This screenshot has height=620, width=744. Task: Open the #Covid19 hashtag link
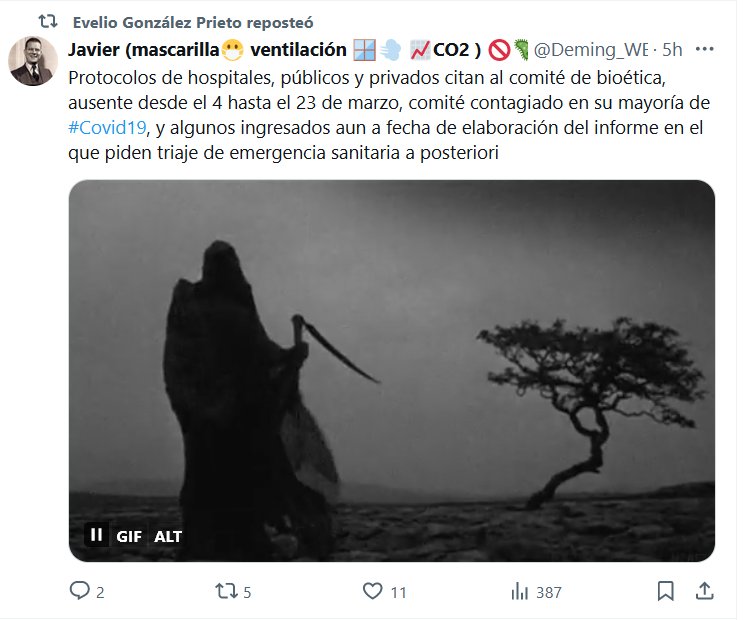pyautogui.click(x=107, y=128)
